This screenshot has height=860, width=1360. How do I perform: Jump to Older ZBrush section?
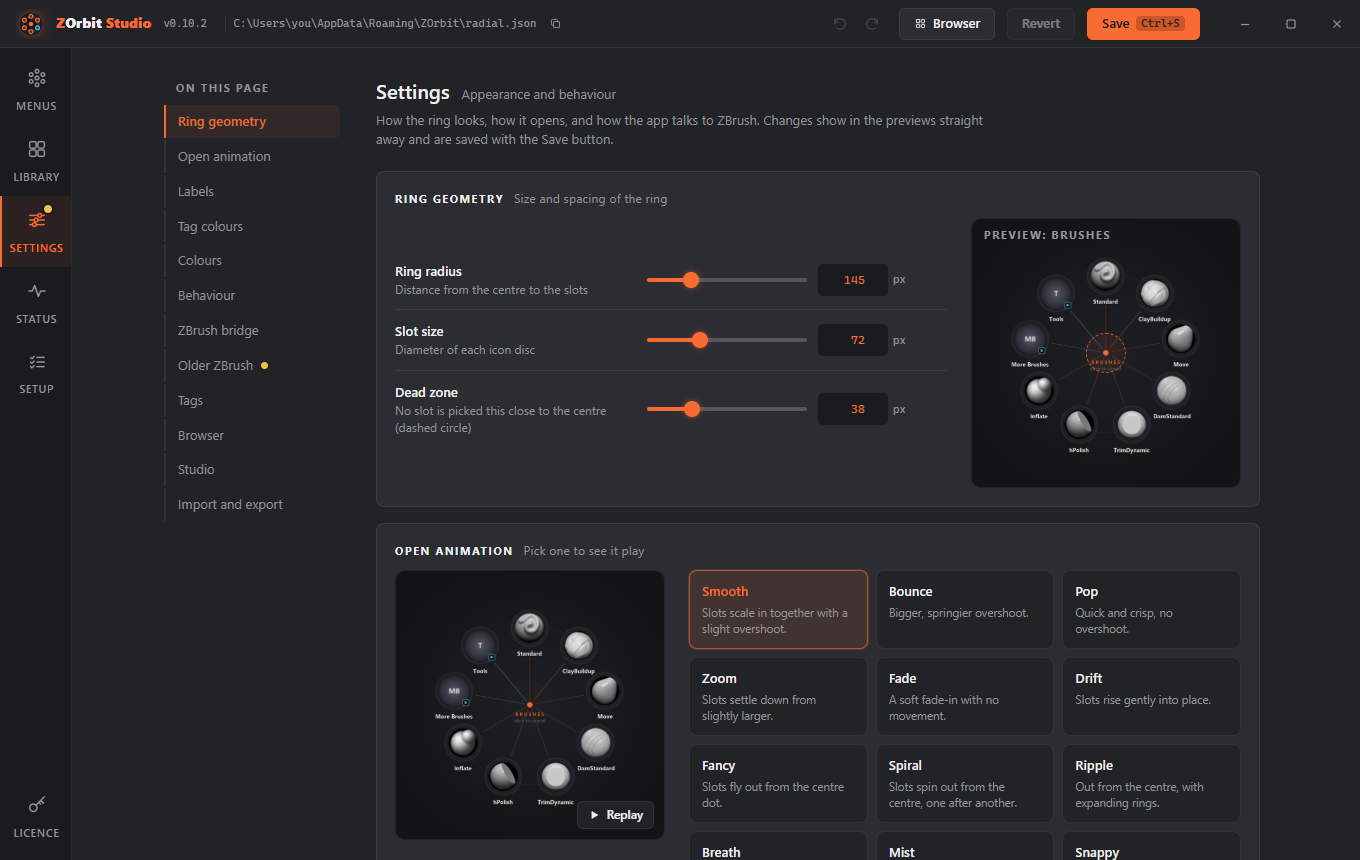pyautogui.click(x=252, y=366)
